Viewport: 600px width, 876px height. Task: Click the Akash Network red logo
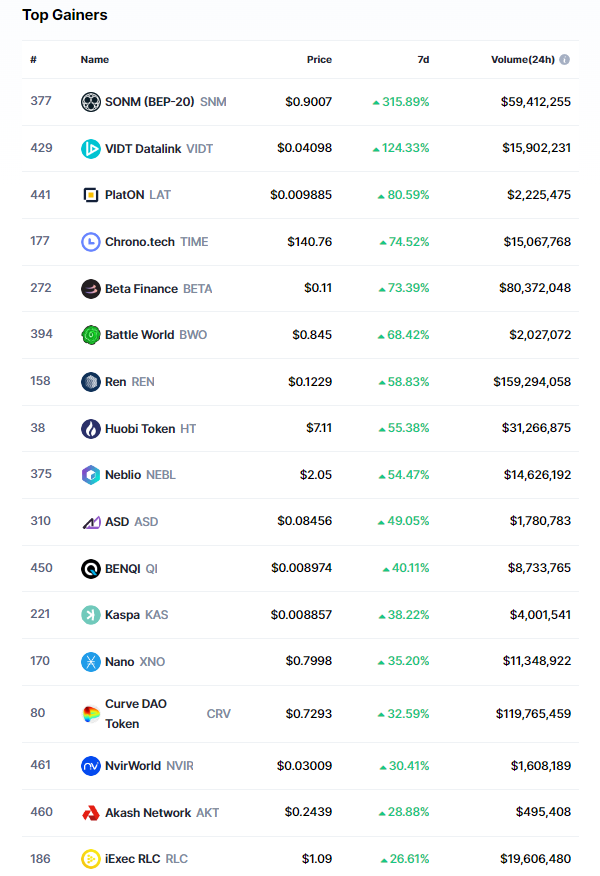(91, 813)
